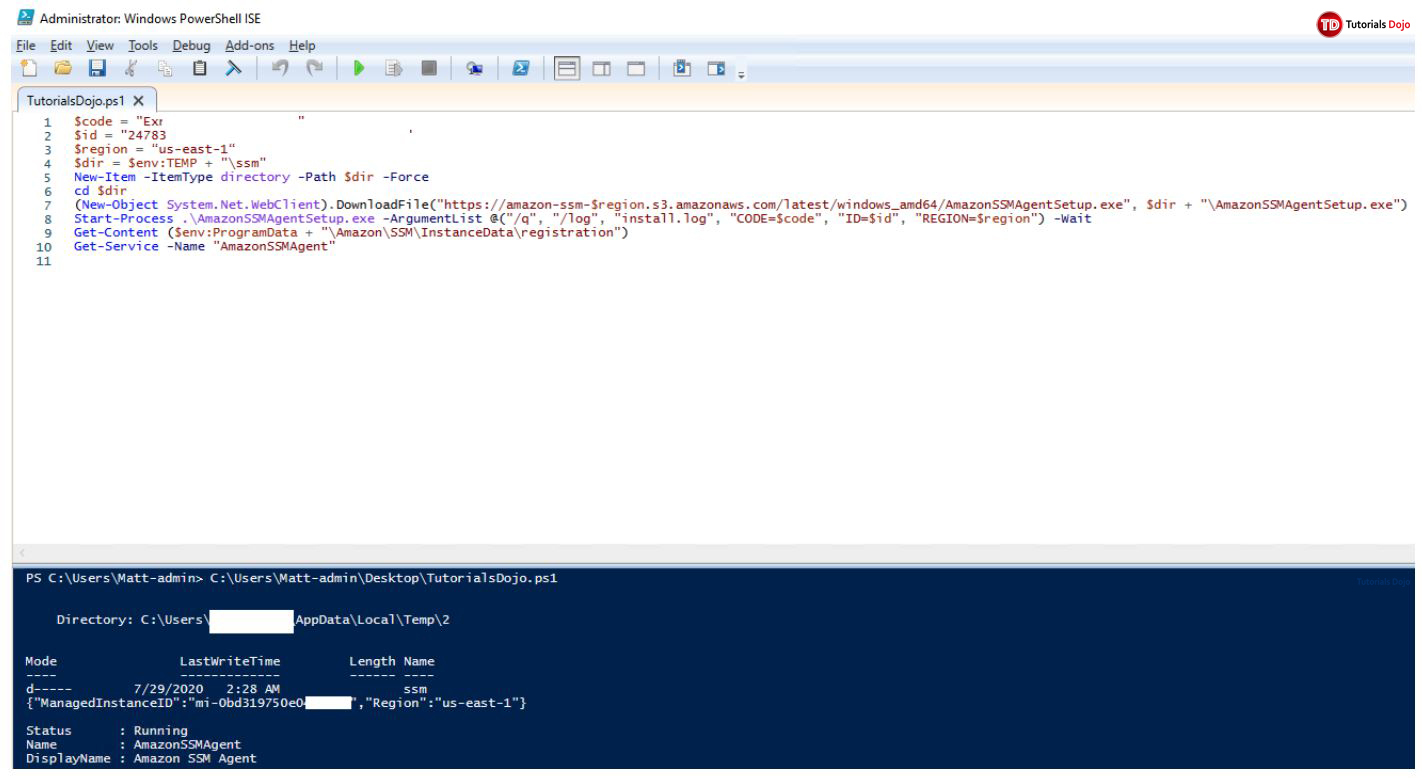Click the Start-Process AmazonSSMAgentSetup.exe line
Viewport: 1422px width, 778px height.
(582, 218)
